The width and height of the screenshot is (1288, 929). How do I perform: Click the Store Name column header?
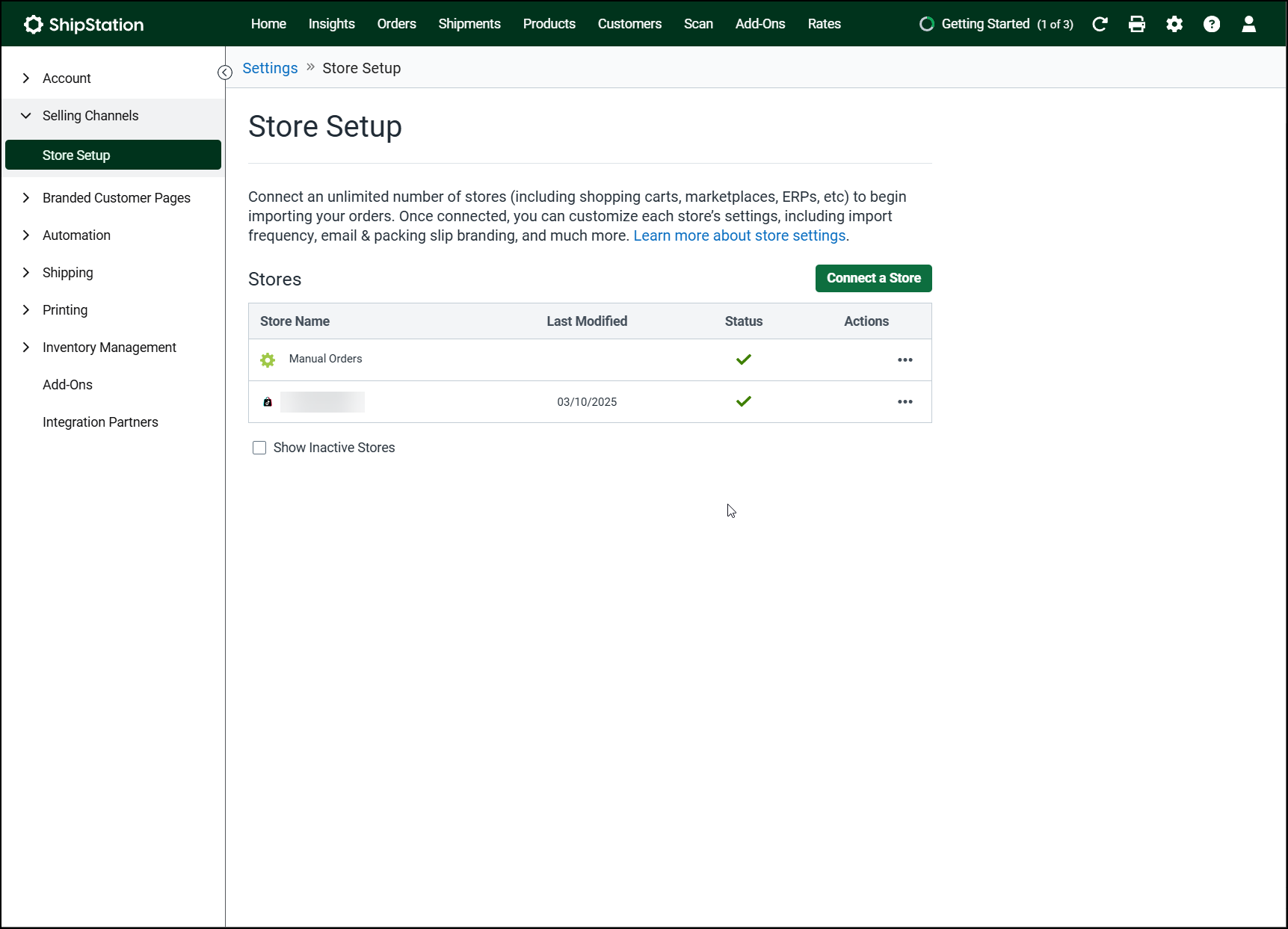pyautogui.click(x=295, y=321)
